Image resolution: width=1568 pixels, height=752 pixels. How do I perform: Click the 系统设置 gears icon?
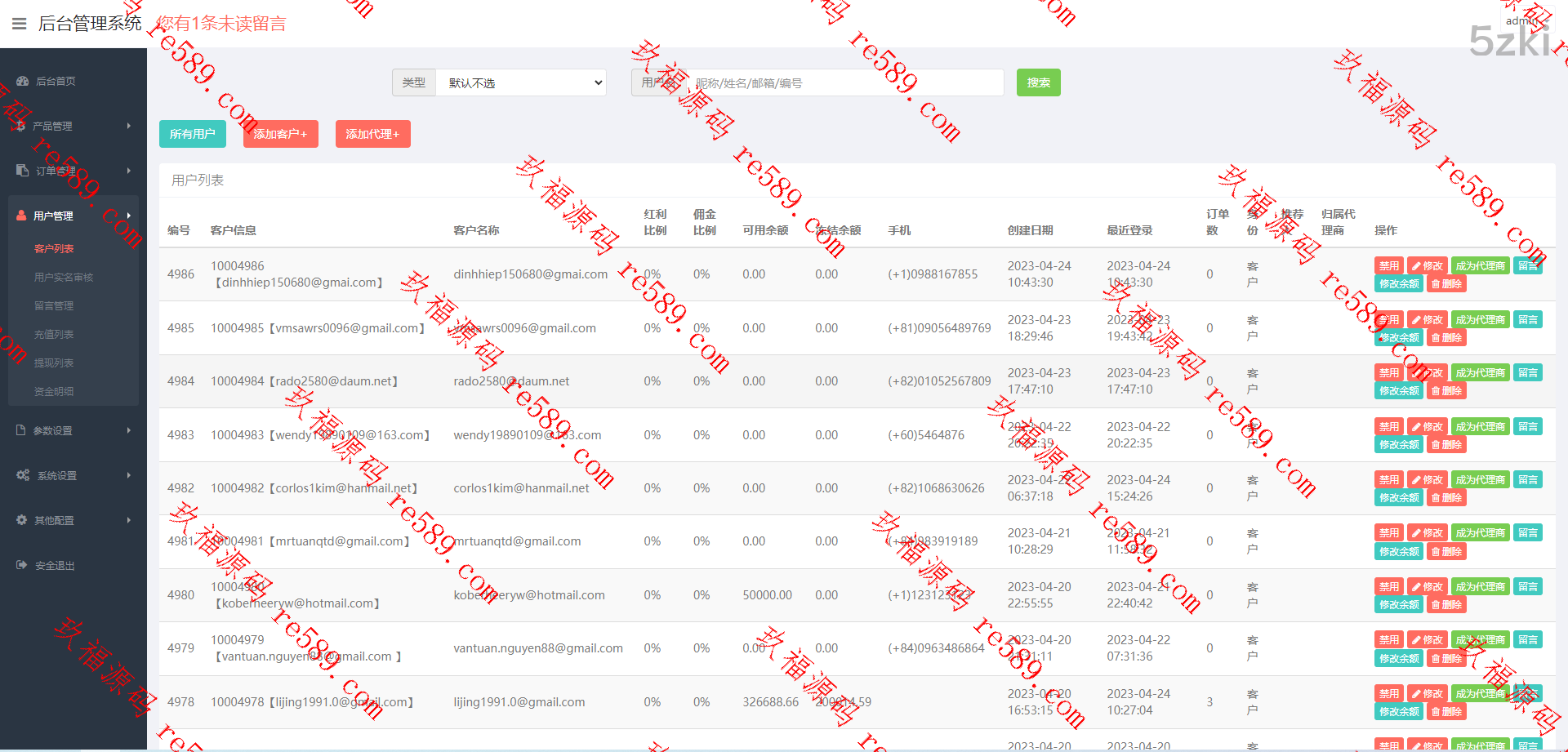pos(23,475)
